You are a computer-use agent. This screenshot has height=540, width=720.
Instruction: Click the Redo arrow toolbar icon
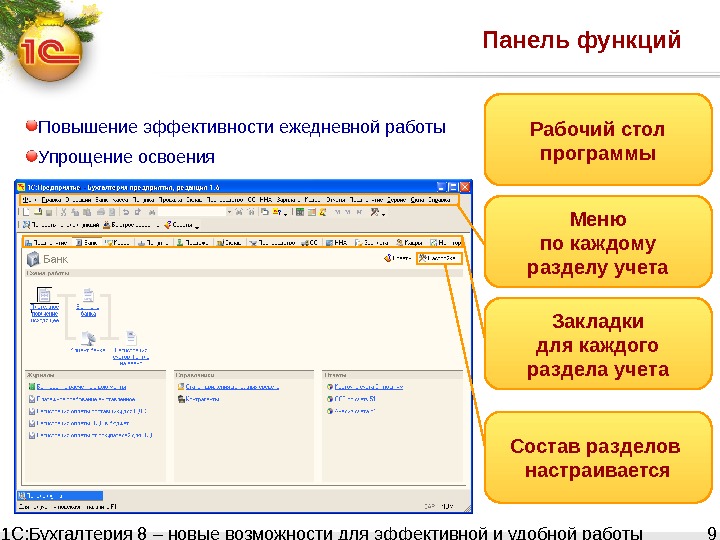coord(138,212)
